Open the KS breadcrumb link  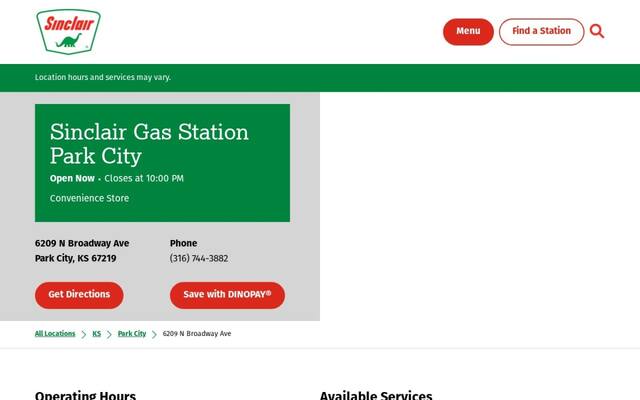tap(97, 333)
